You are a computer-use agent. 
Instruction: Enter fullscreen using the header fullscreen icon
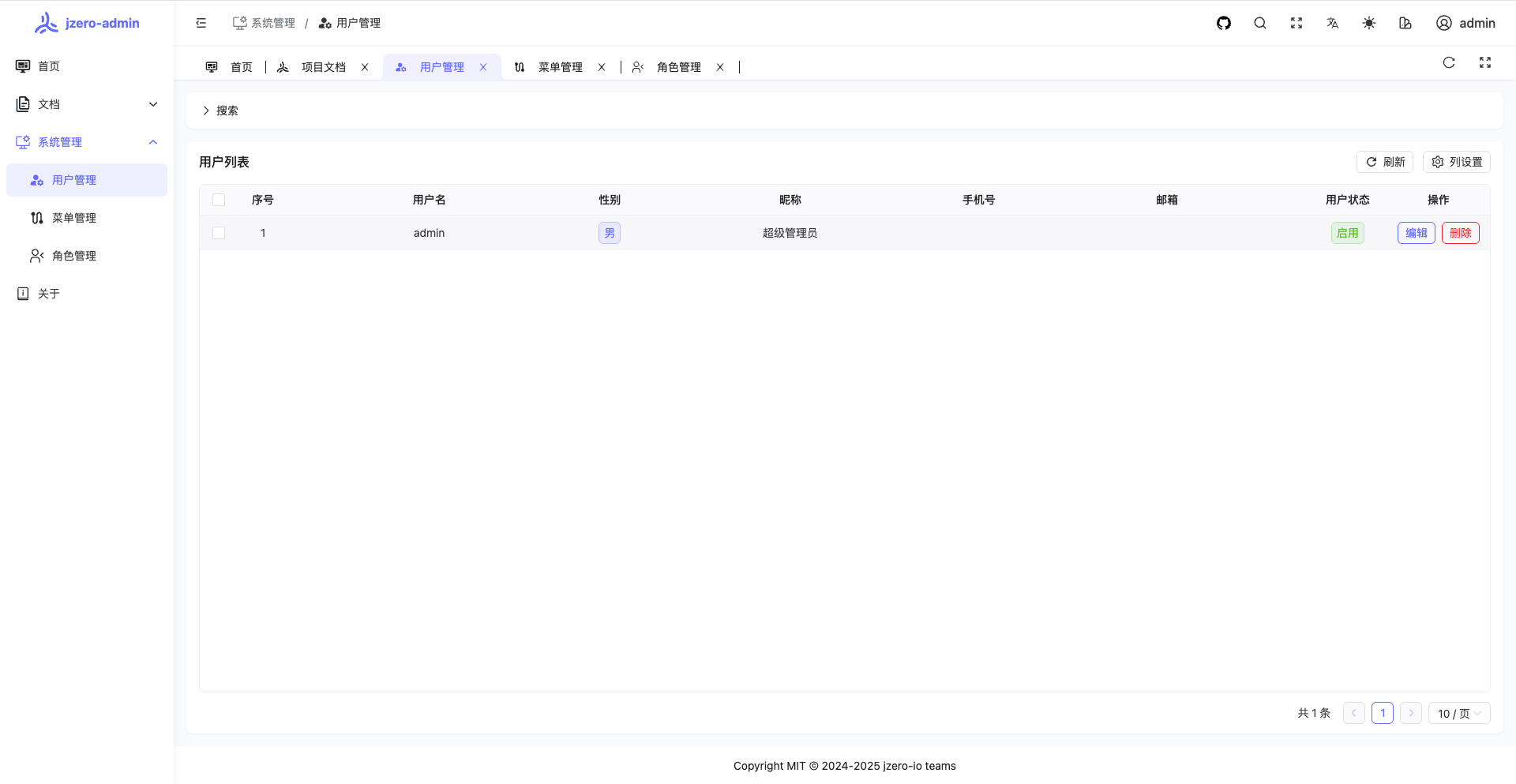(1296, 23)
